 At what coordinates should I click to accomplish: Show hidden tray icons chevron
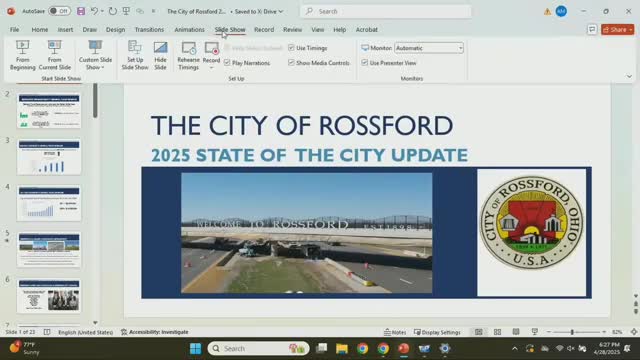point(515,349)
